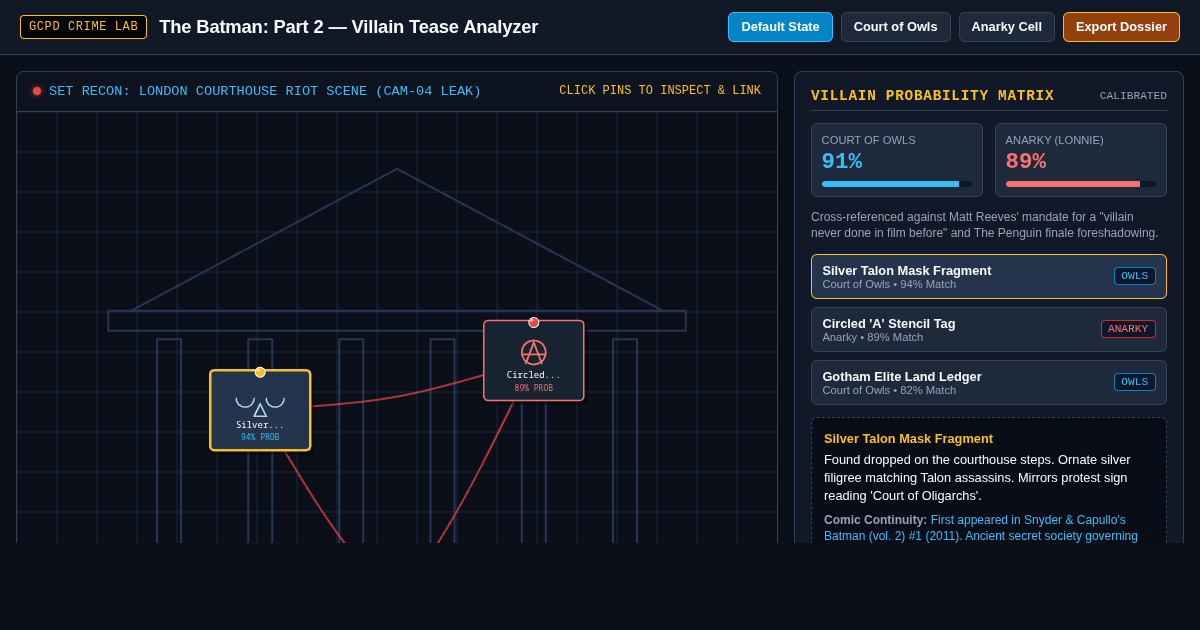This screenshot has height=630, width=1200.
Task: Export Dossier button
Action: pos(1121,27)
